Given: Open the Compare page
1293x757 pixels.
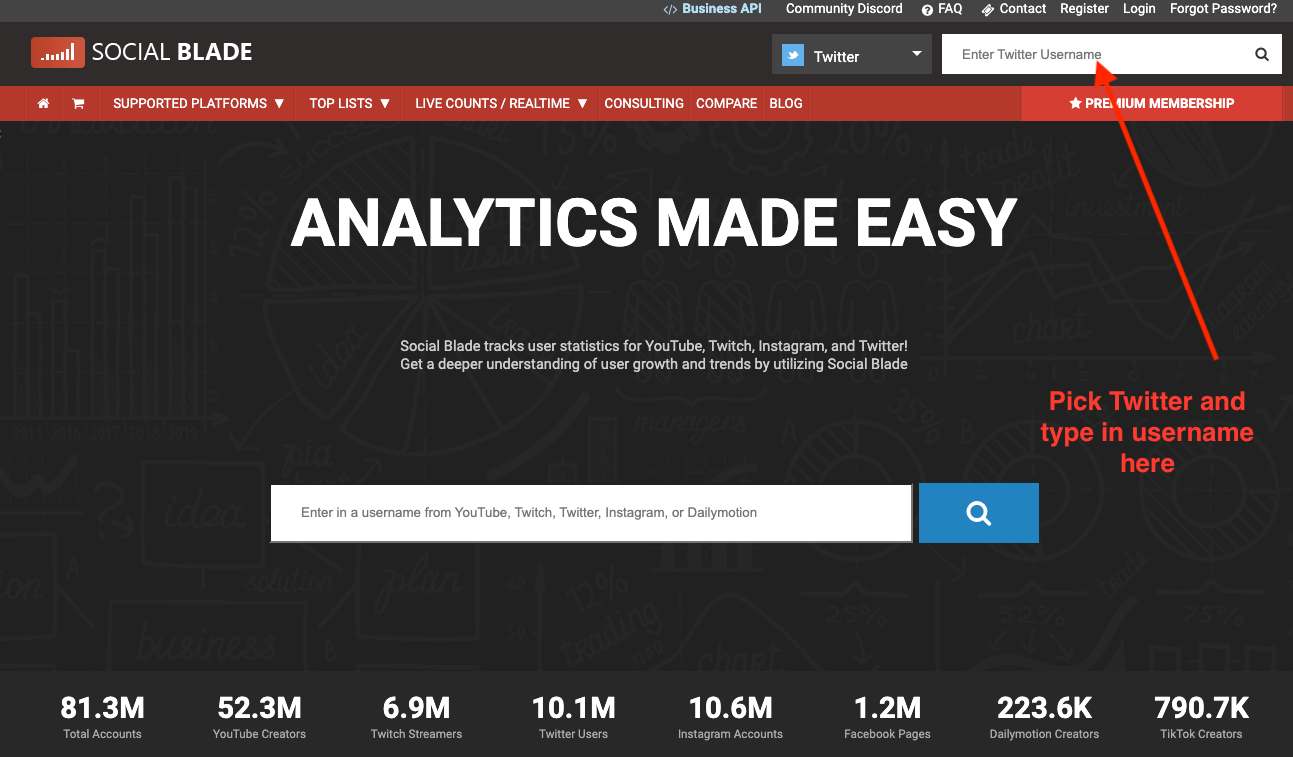Looking at the screenshot, I should [x=727, y=103].
